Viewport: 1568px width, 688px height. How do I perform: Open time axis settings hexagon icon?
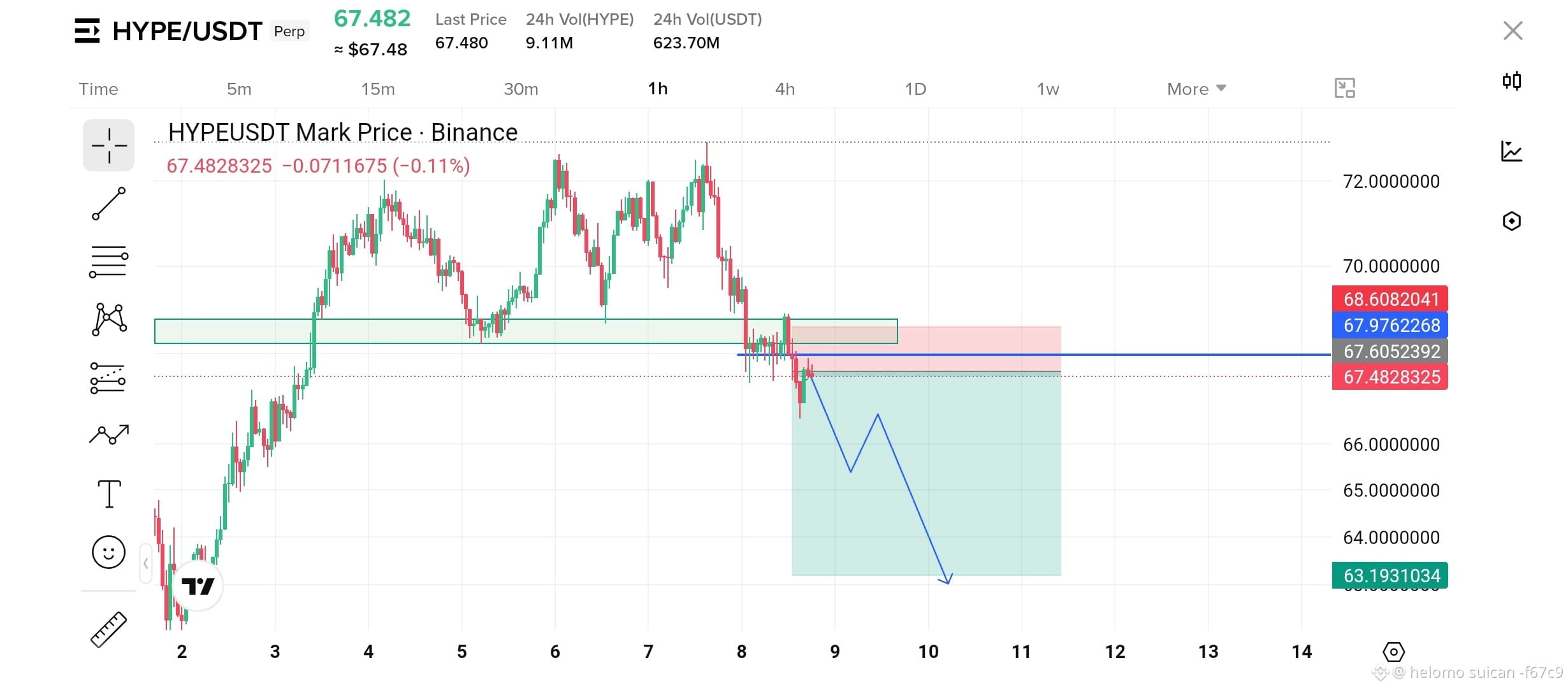[1394, 652]
